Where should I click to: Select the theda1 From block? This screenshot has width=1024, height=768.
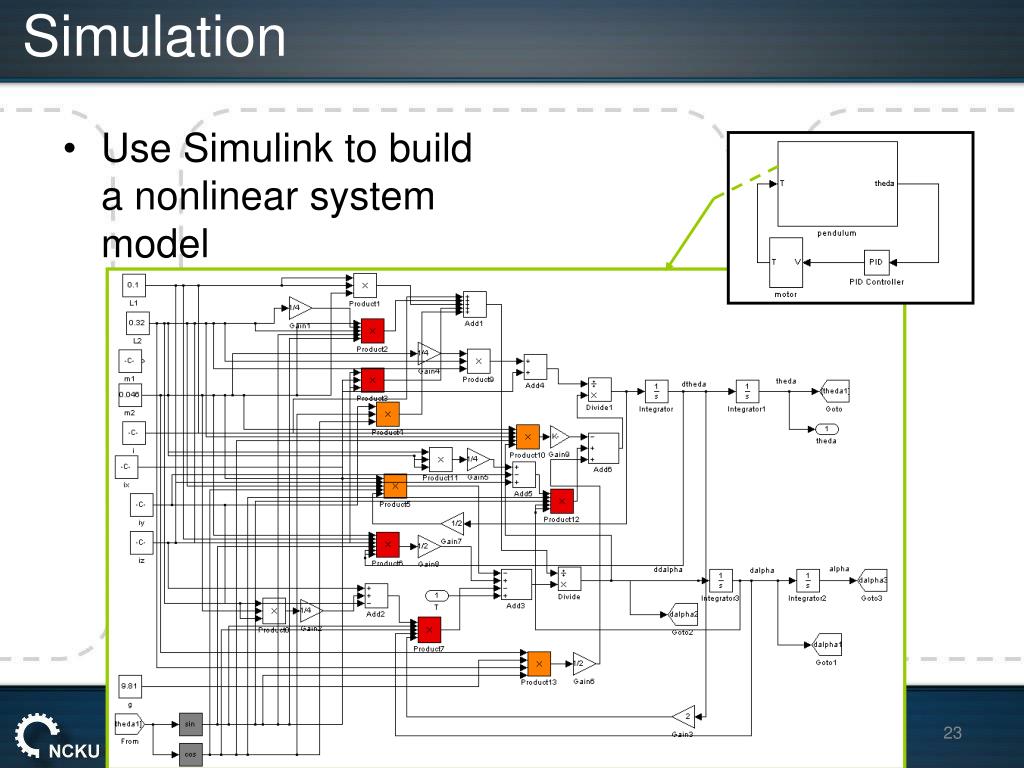(x=129, y=724)
